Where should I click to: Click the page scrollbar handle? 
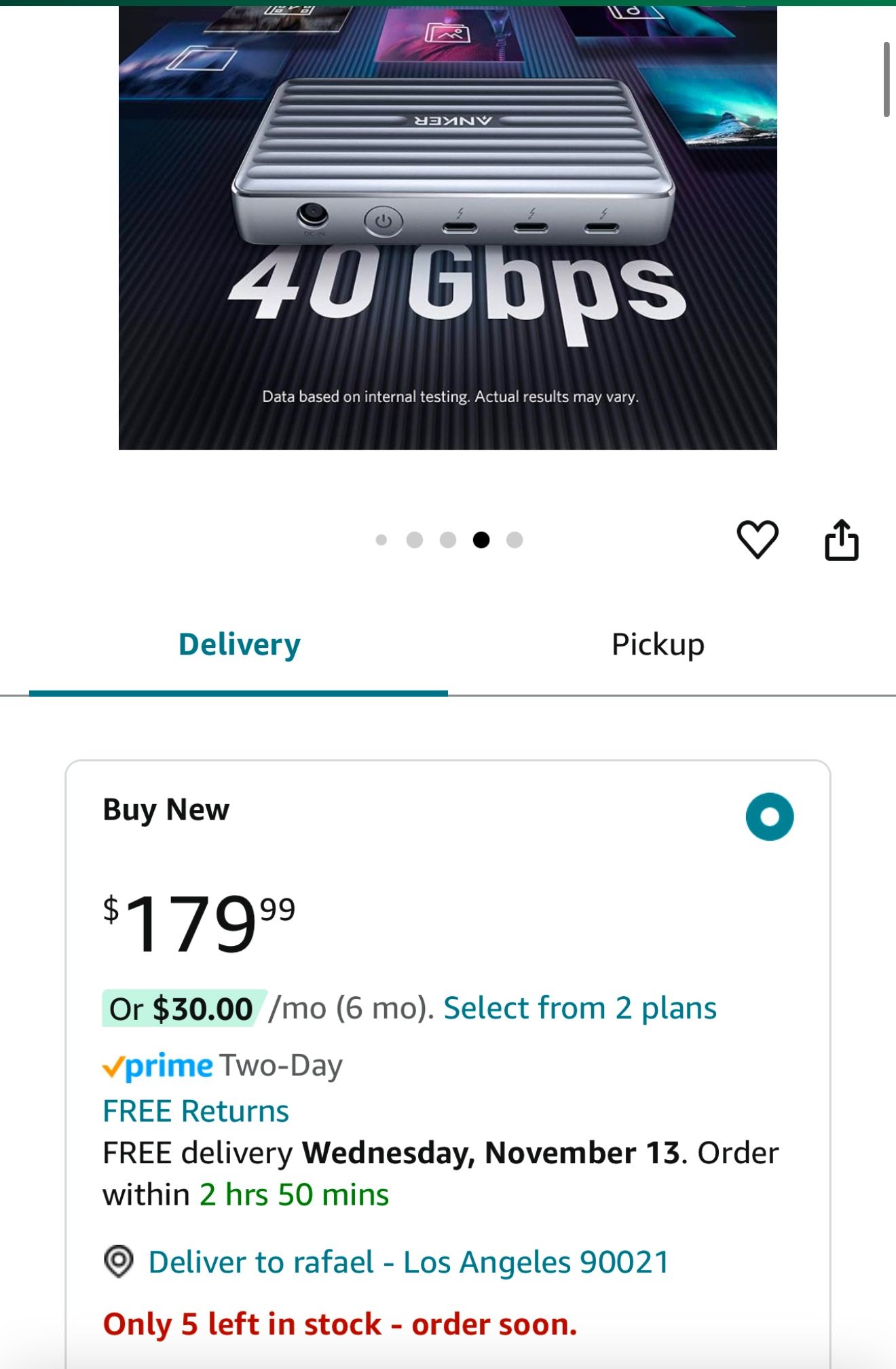tap(886, 79)
